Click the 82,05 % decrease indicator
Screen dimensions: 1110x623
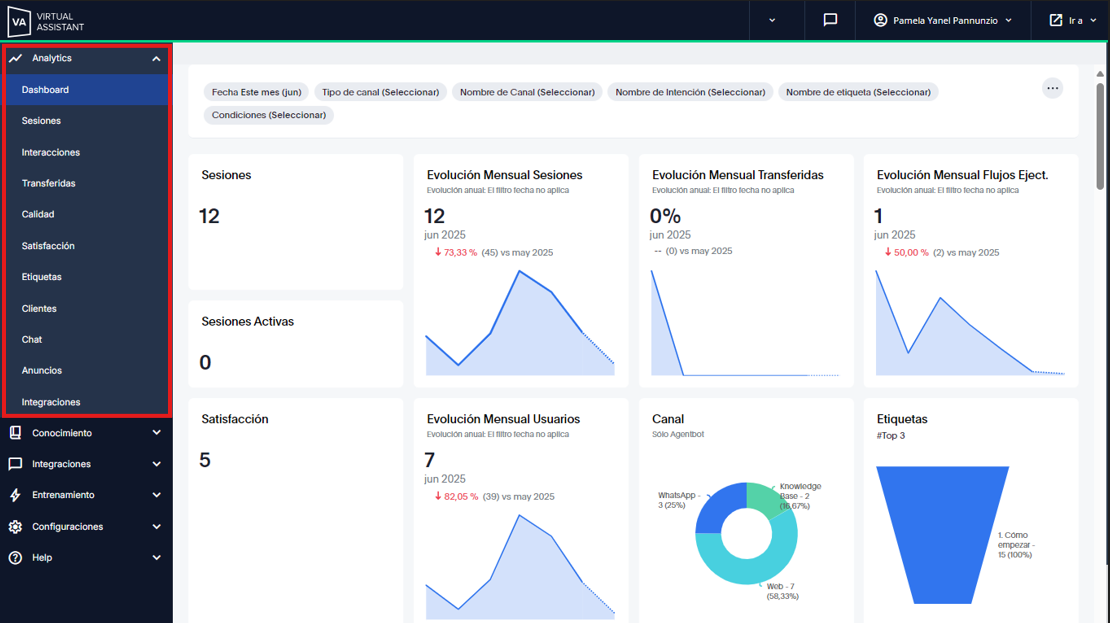(x=457, y=497)
